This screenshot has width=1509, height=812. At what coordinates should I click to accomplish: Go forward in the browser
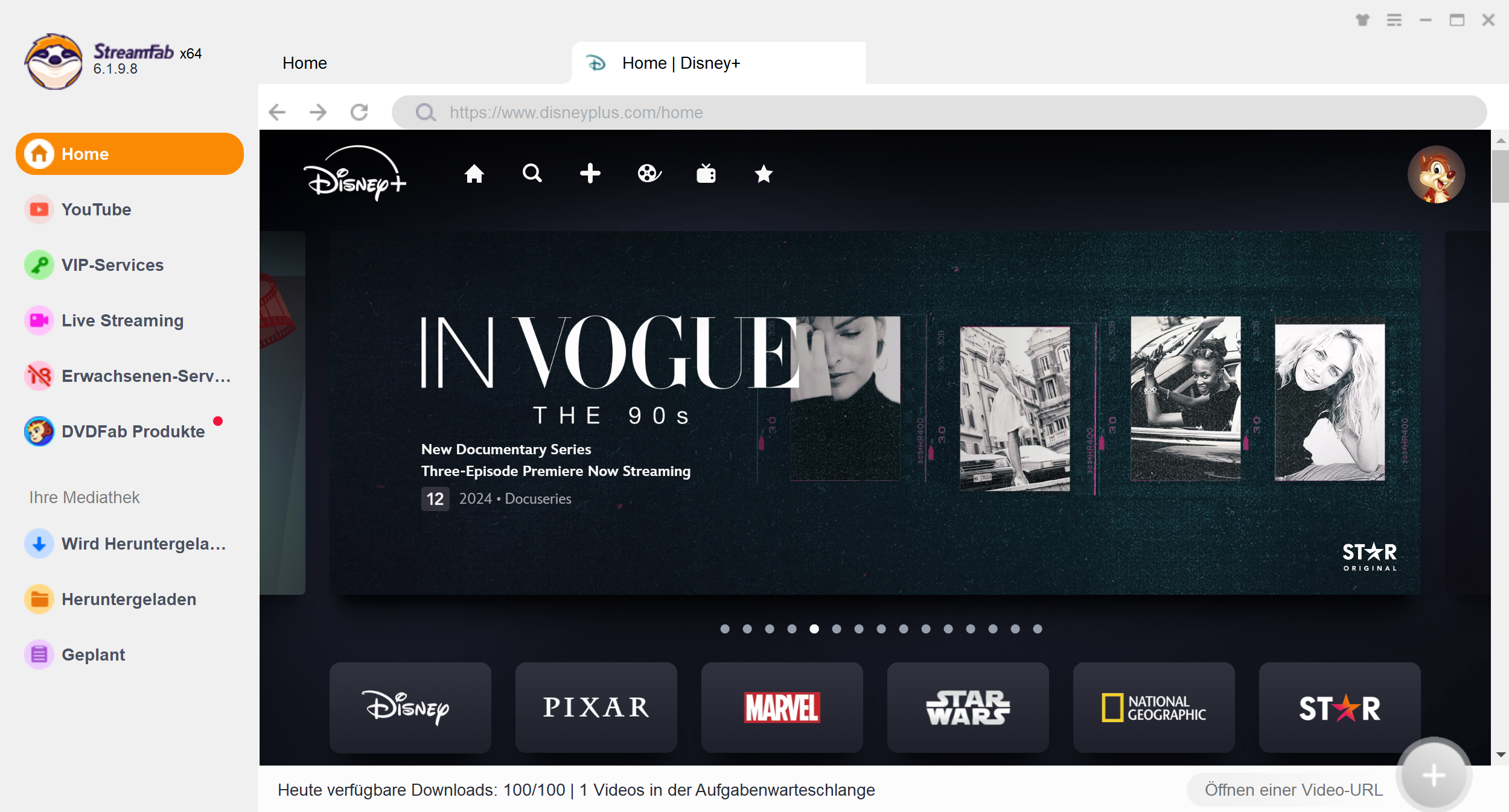[318, 112]
